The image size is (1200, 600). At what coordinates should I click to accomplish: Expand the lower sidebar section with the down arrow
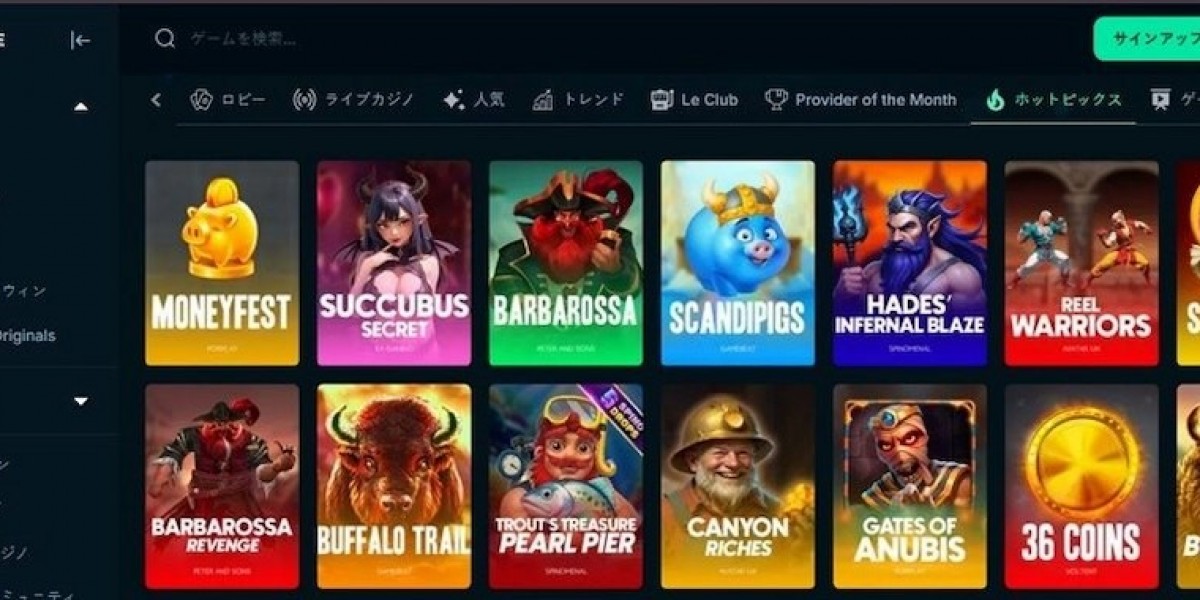[x=81, y=402]
